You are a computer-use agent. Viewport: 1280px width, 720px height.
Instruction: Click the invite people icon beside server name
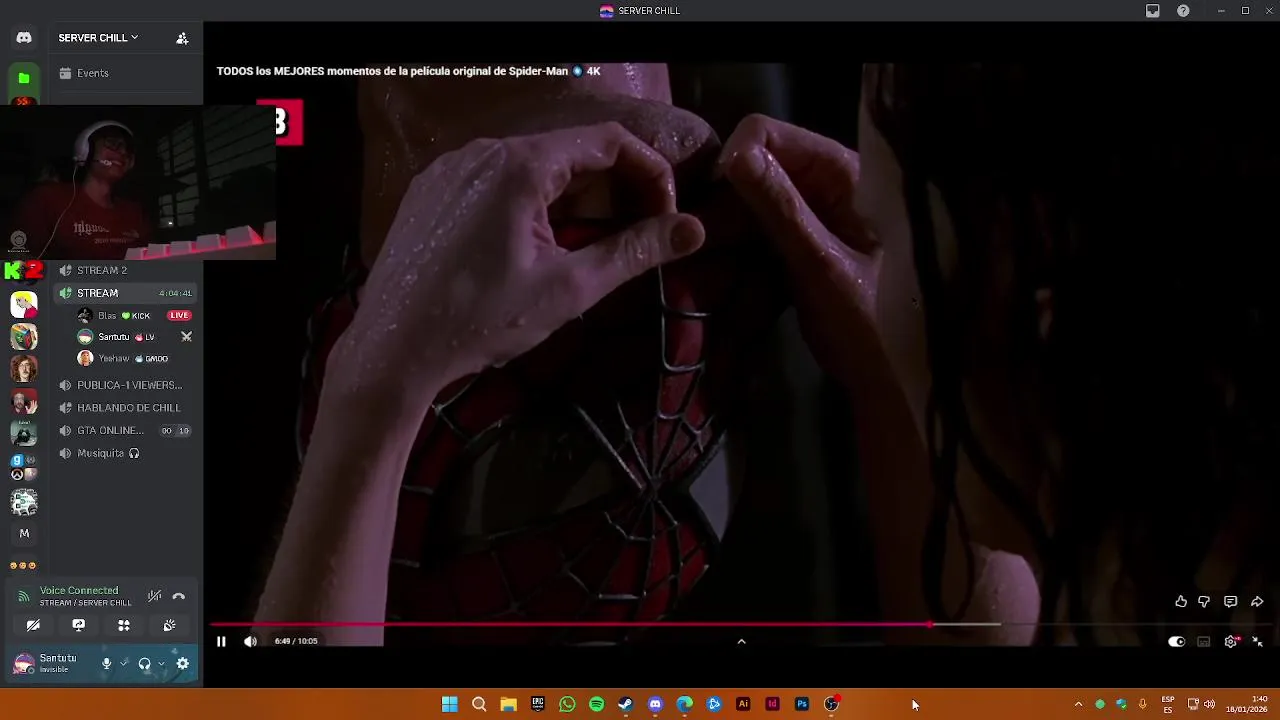pyautogui.click(x=182, y=38)
